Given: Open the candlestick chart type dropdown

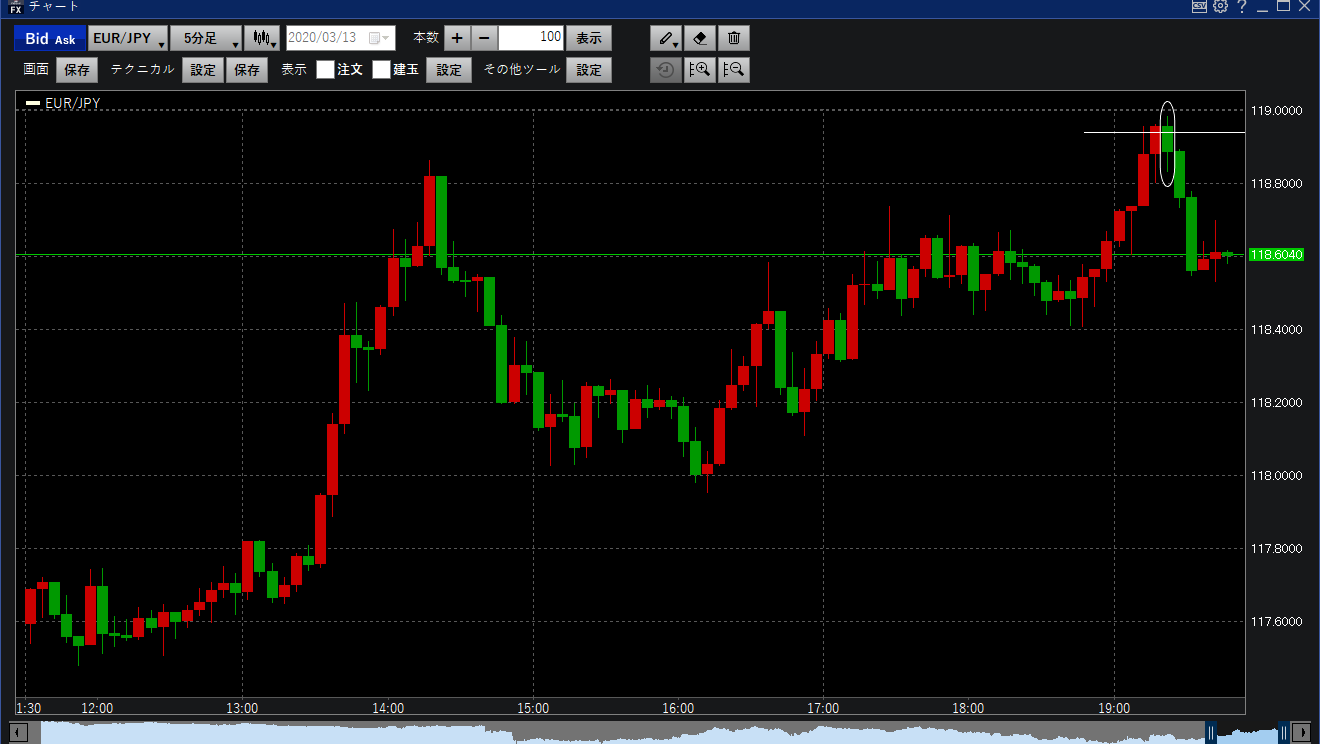Looking at the screenshot, I should point(263,39).
